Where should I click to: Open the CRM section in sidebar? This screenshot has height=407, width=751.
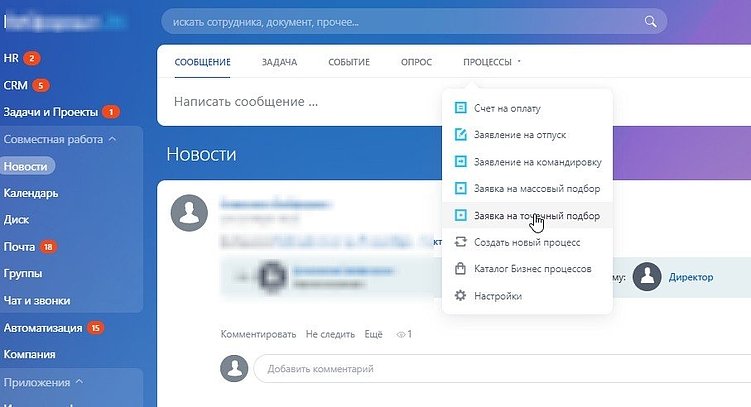tap(15, 85)
